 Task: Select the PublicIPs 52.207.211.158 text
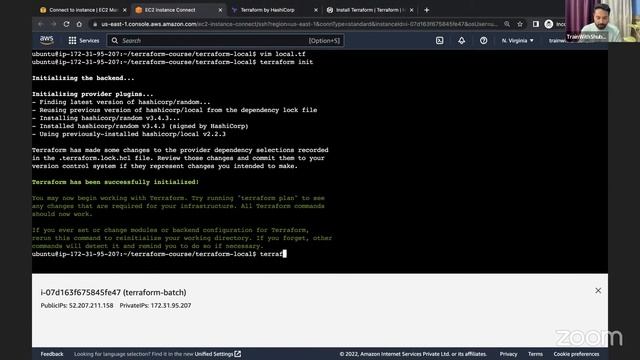[77, 305]
